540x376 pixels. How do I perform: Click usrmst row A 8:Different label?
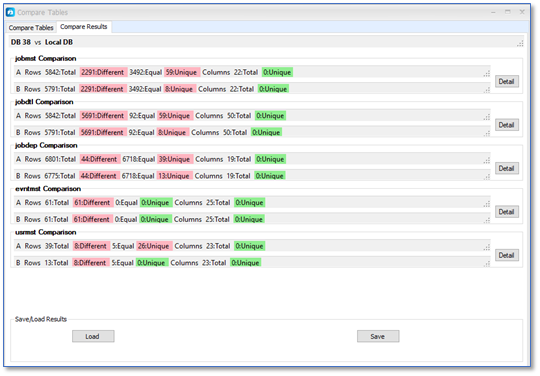[91, 246]
